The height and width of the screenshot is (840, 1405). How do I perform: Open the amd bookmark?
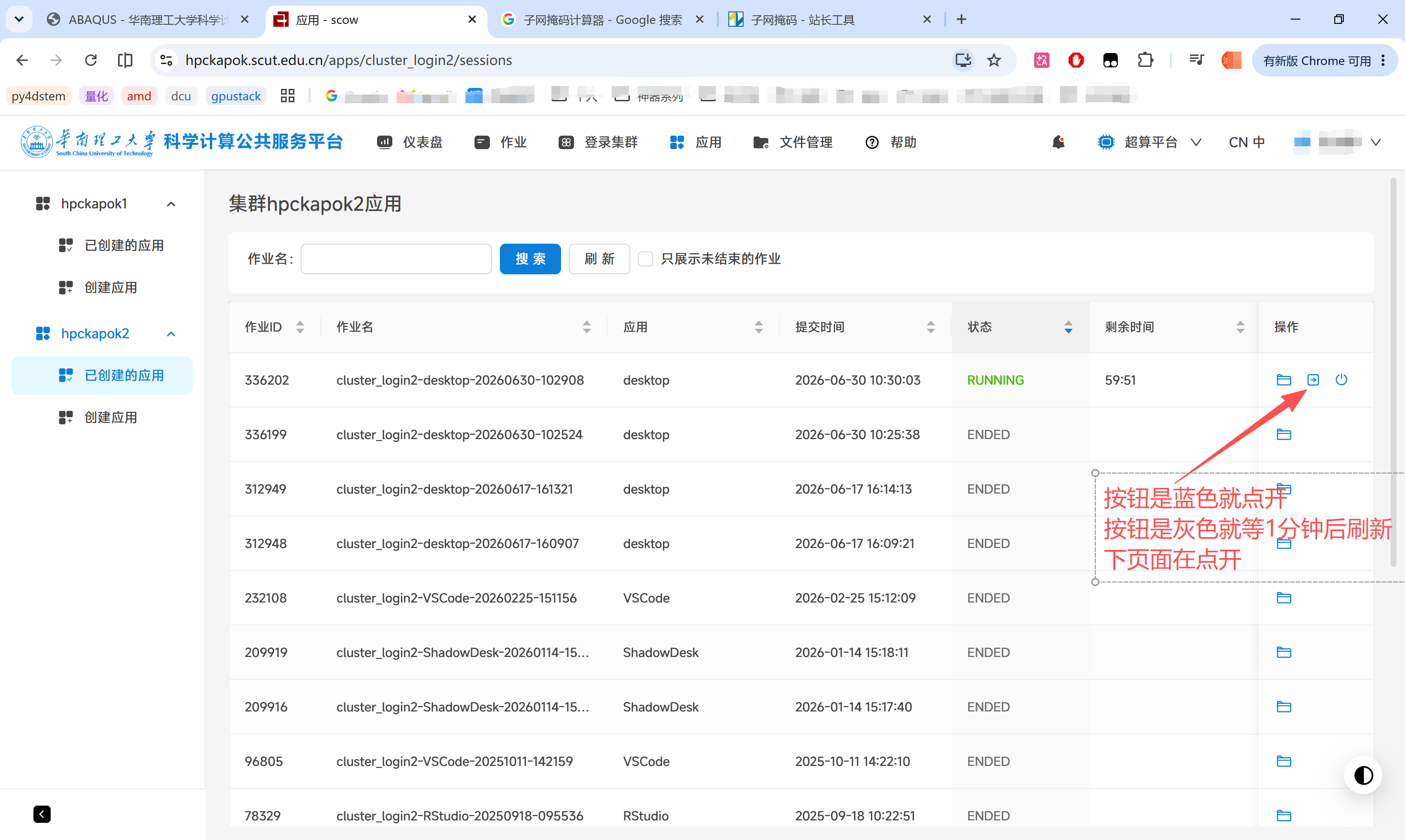(139, 96)
